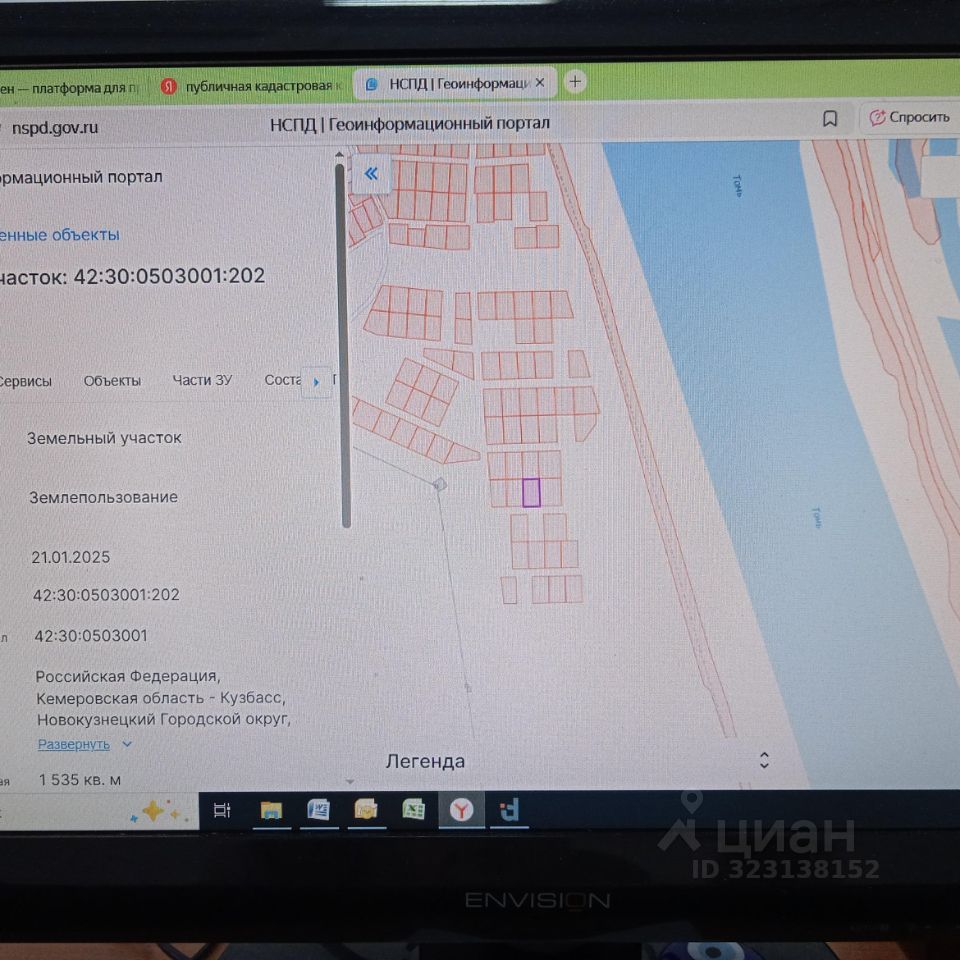Expand the Легенда panel with the up-down arrows
Image resolution: width=960 pixels, height=960 pixels.
click(x=764, y=760)
